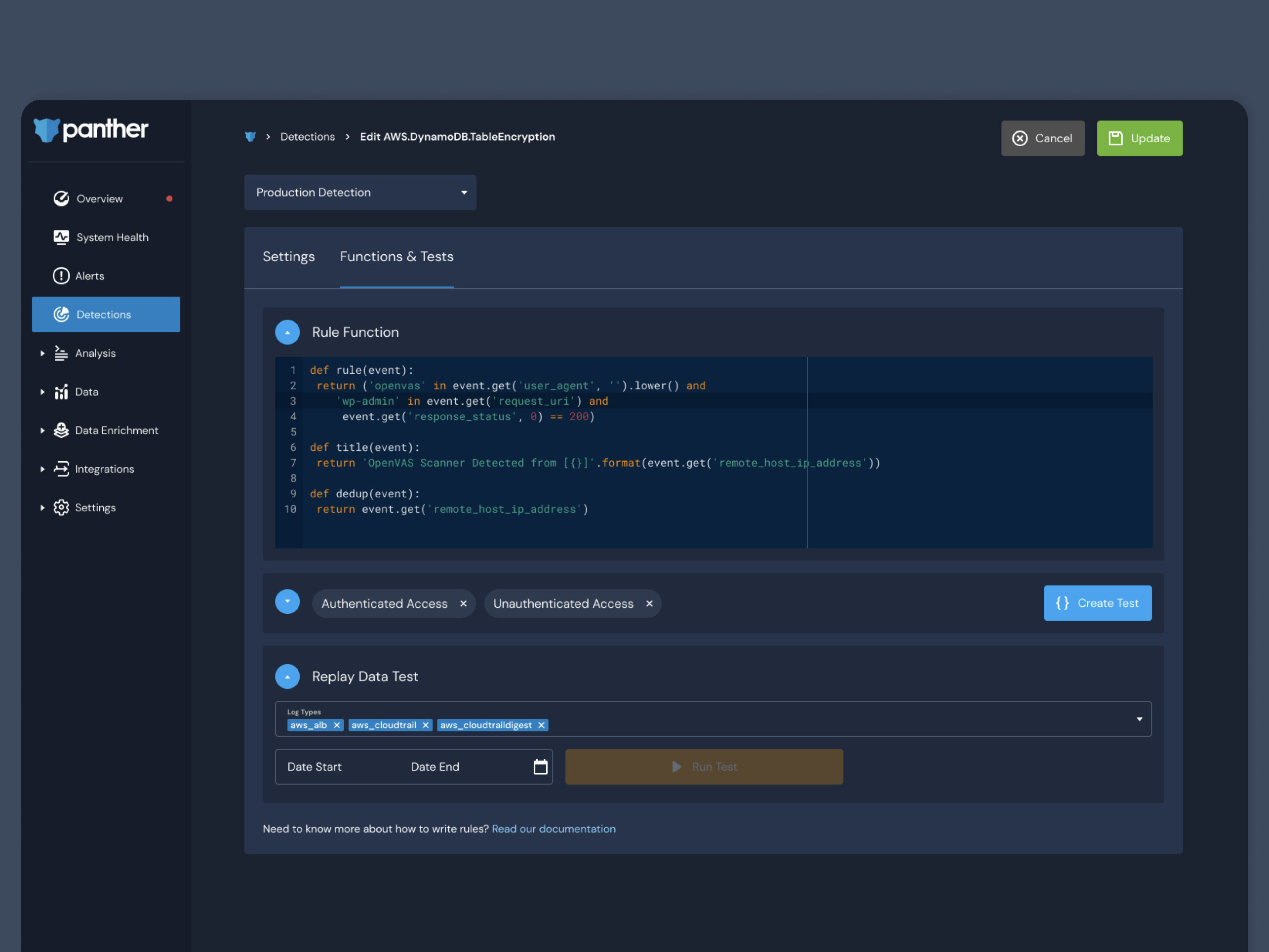Click the Data Enrichment layers icon
The width and height of the screenshot is (1269, 952).
(x=61, y=431)
